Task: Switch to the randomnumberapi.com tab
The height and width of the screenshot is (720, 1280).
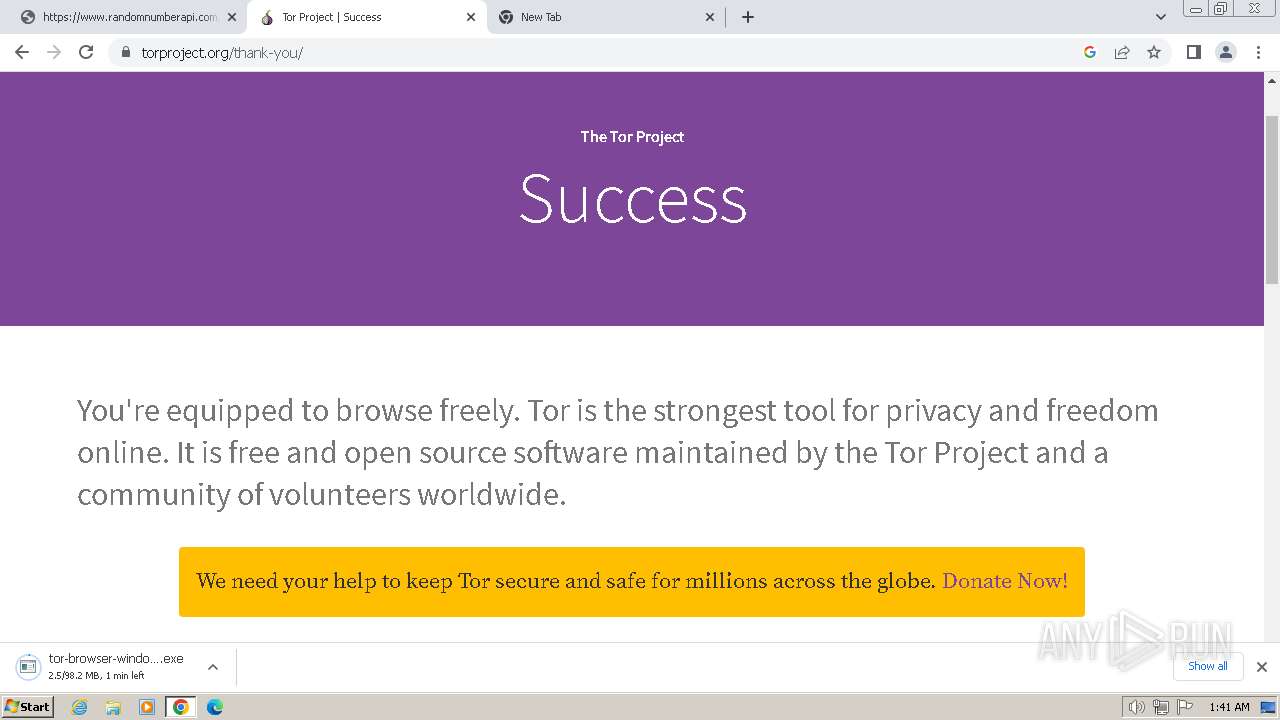Action: (128, 17)
